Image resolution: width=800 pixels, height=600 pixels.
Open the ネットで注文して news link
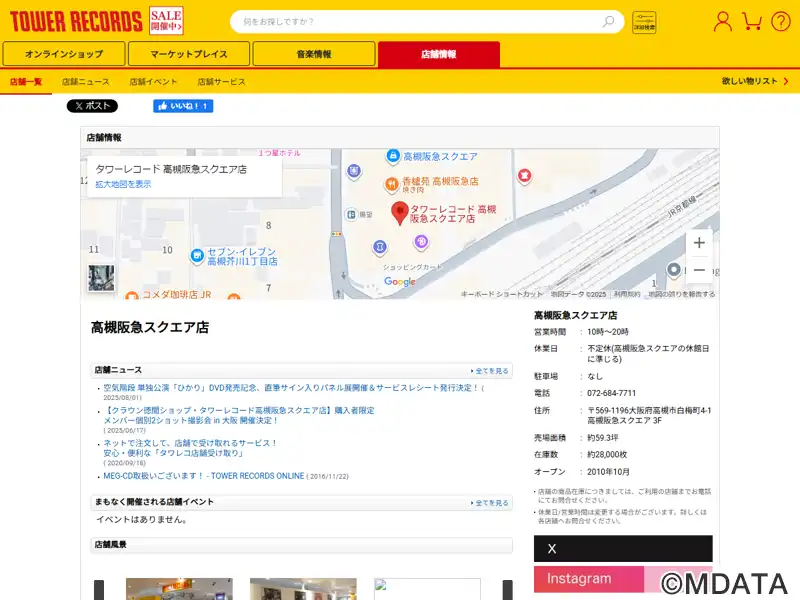click(190, 448)
